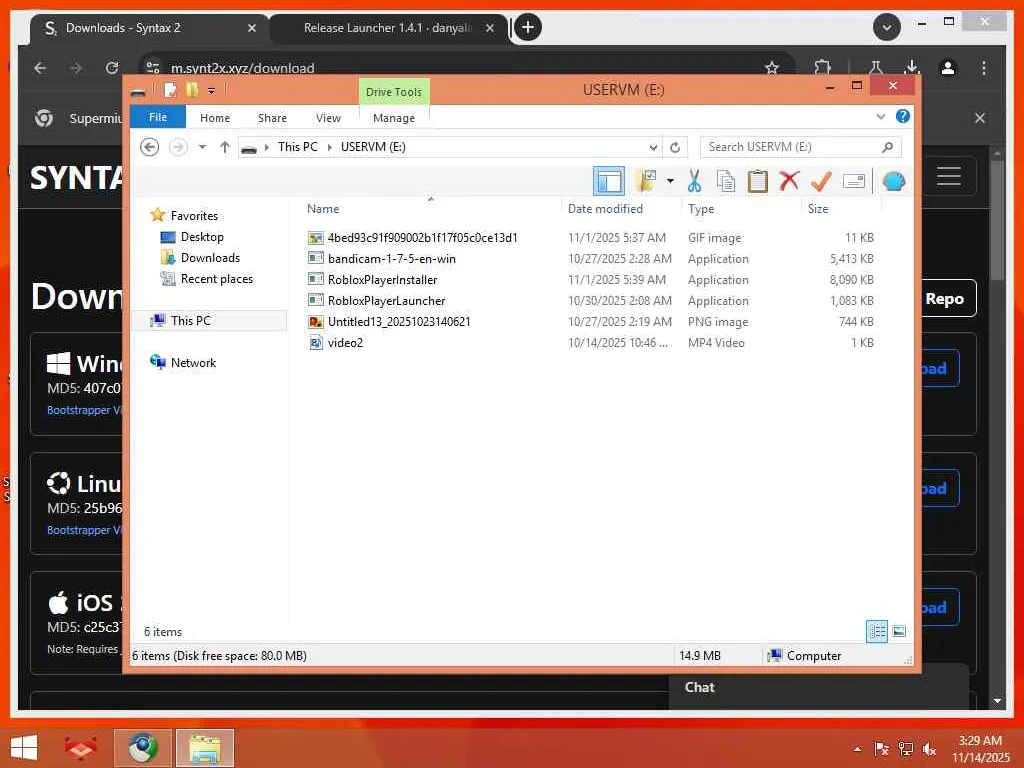
Task: Go up one folder level arrow
Action: tap(225, 147)
